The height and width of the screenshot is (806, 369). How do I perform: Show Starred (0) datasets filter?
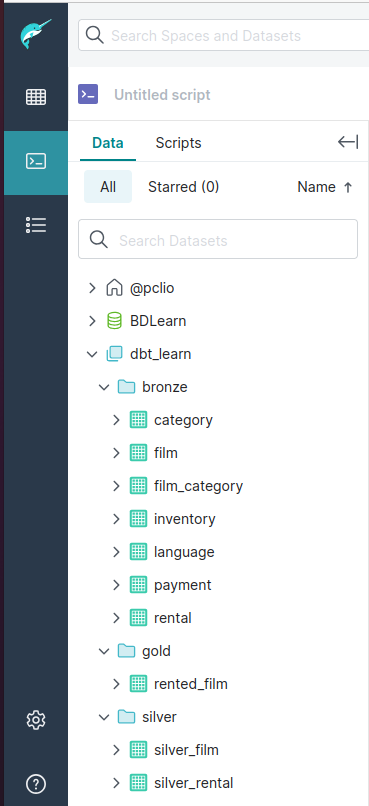[x=183, y=187]
